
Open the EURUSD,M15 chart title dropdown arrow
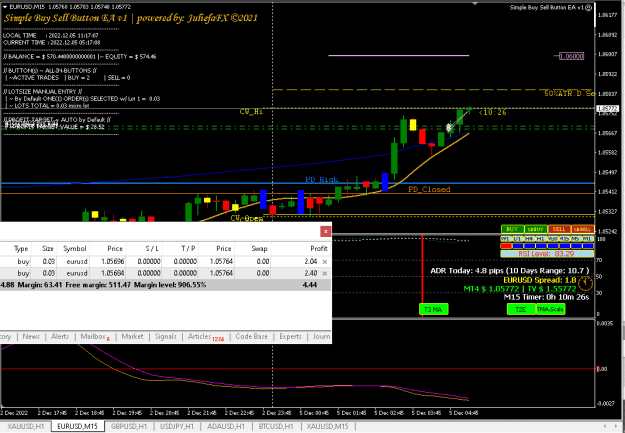(4, 7)
